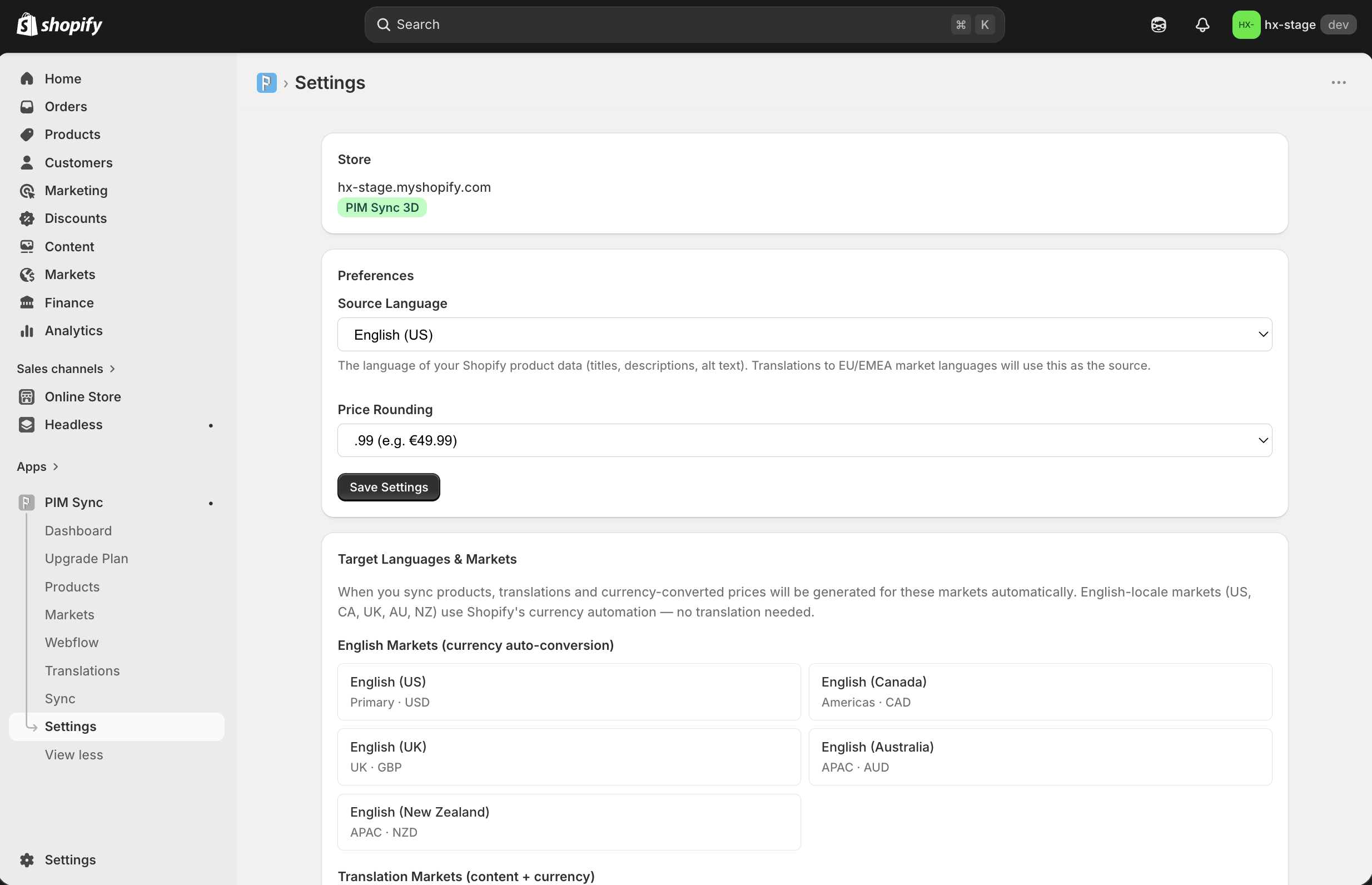Click the search magnifier icon
This screenshot has width=1372, height=885.
pos(383,24)
